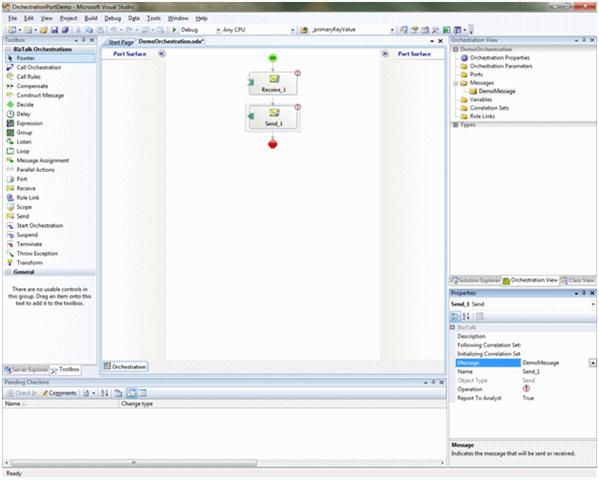Click the Receive_1 shape on the design surface

coord(273,83)
